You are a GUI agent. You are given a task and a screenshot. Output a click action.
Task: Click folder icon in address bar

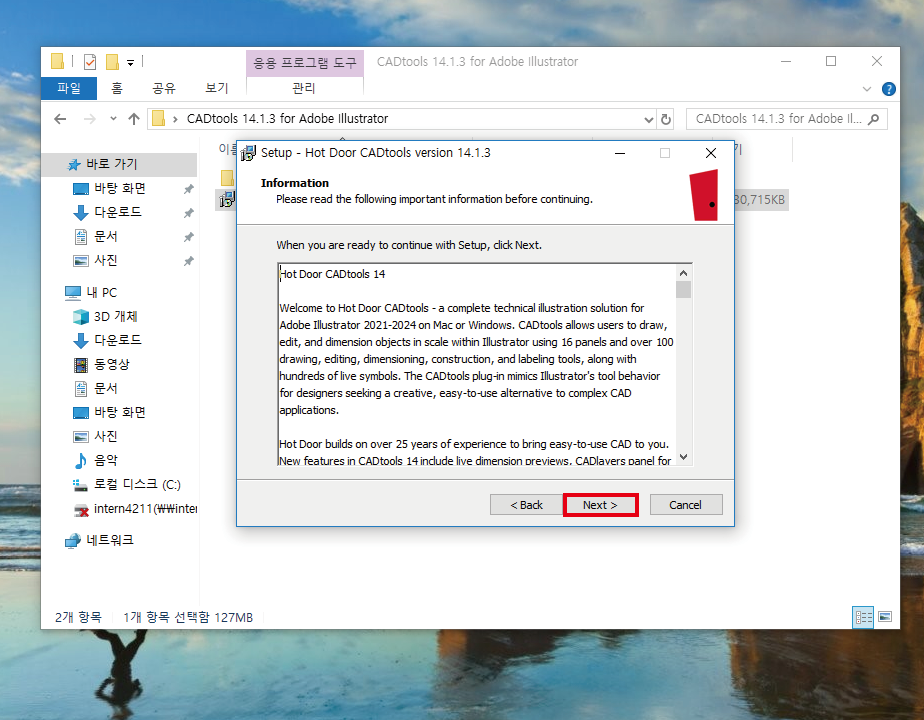[x=159, y=119]
